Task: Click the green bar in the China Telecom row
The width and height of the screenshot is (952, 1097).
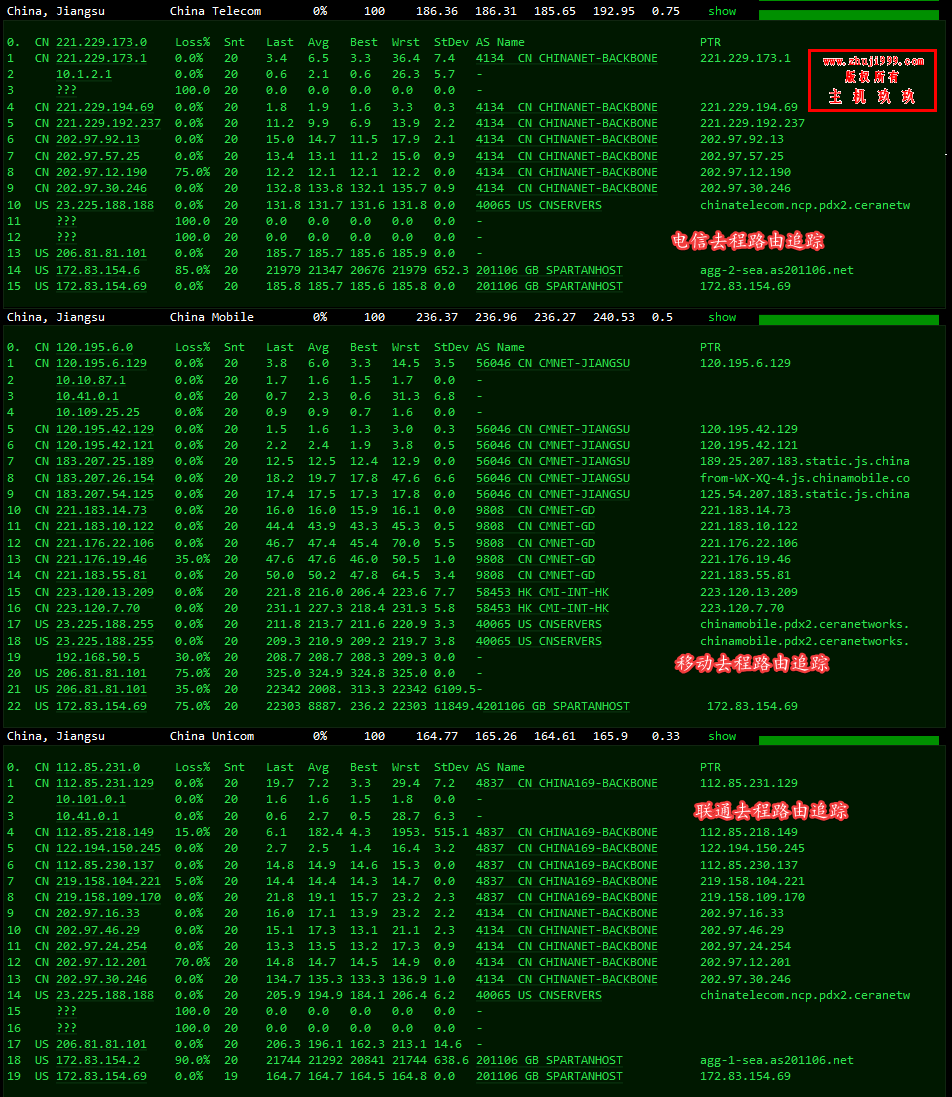Action: click(849, 15)
